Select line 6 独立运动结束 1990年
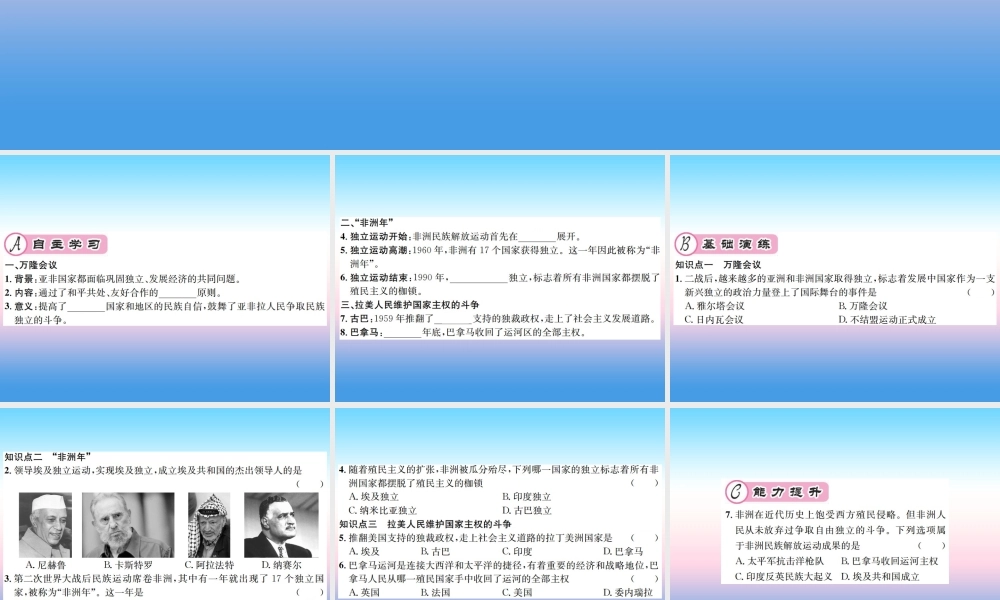1000x600 pixels. [x=500, y=284]
